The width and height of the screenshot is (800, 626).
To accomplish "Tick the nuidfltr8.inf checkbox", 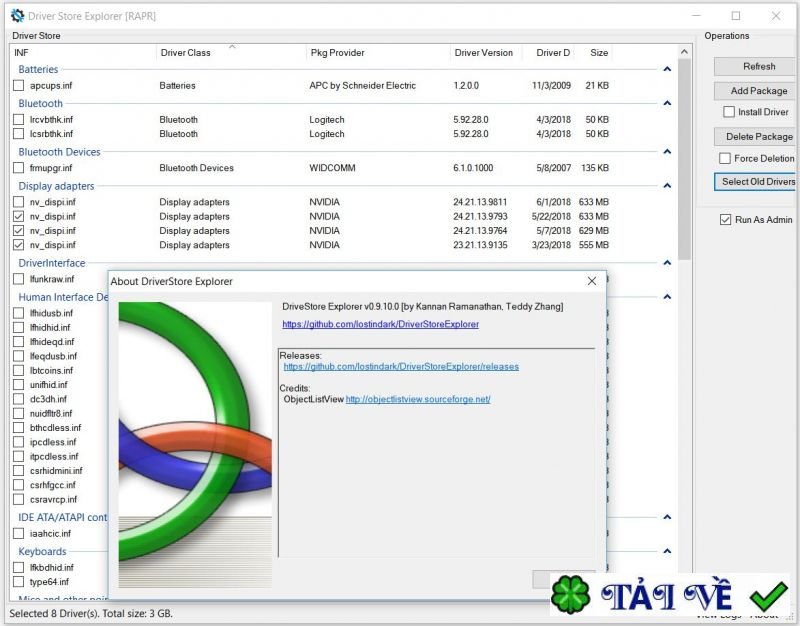I will [x=18, y=413].
